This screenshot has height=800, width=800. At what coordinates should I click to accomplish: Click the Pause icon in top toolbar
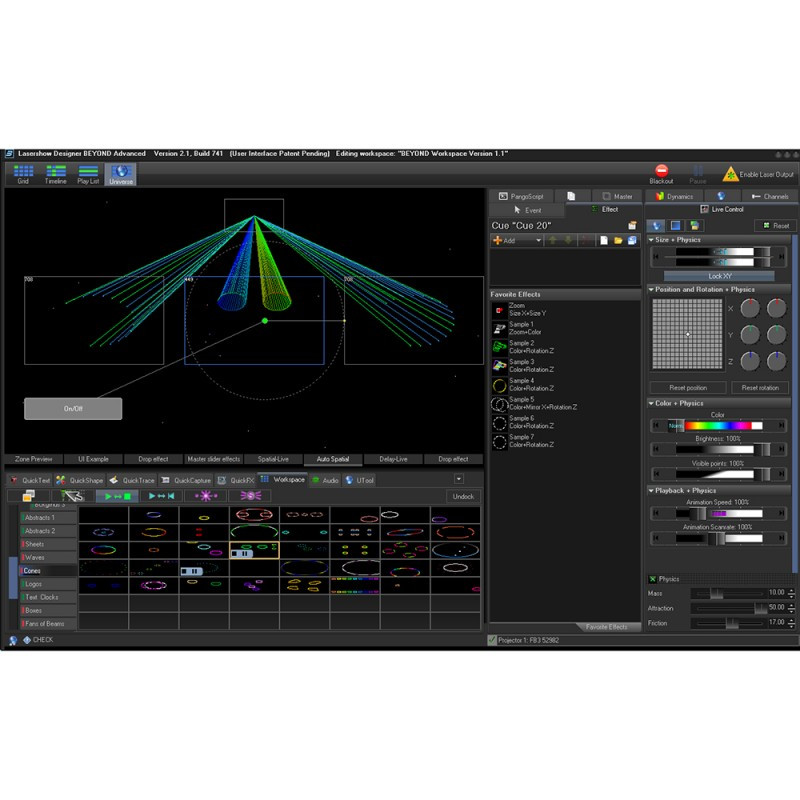[x=697, y=171]
